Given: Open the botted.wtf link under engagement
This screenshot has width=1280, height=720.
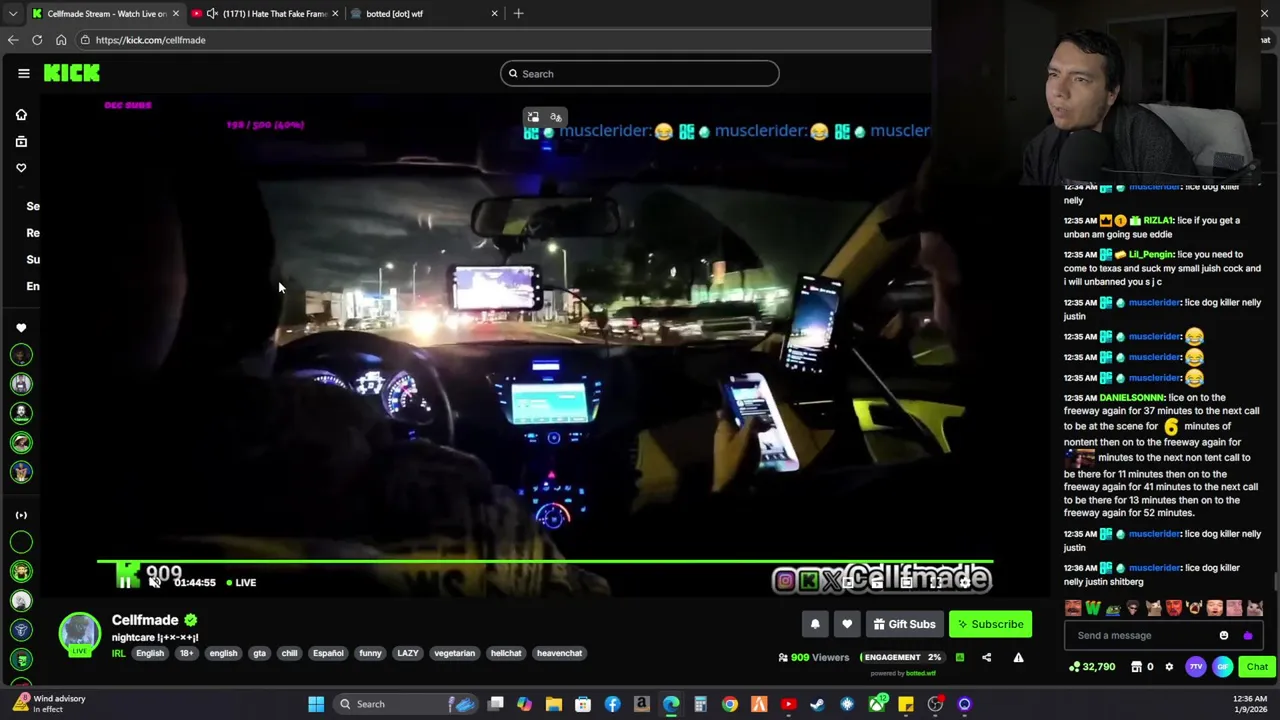Looking at the screenshot, I should (x=920, y=673).
